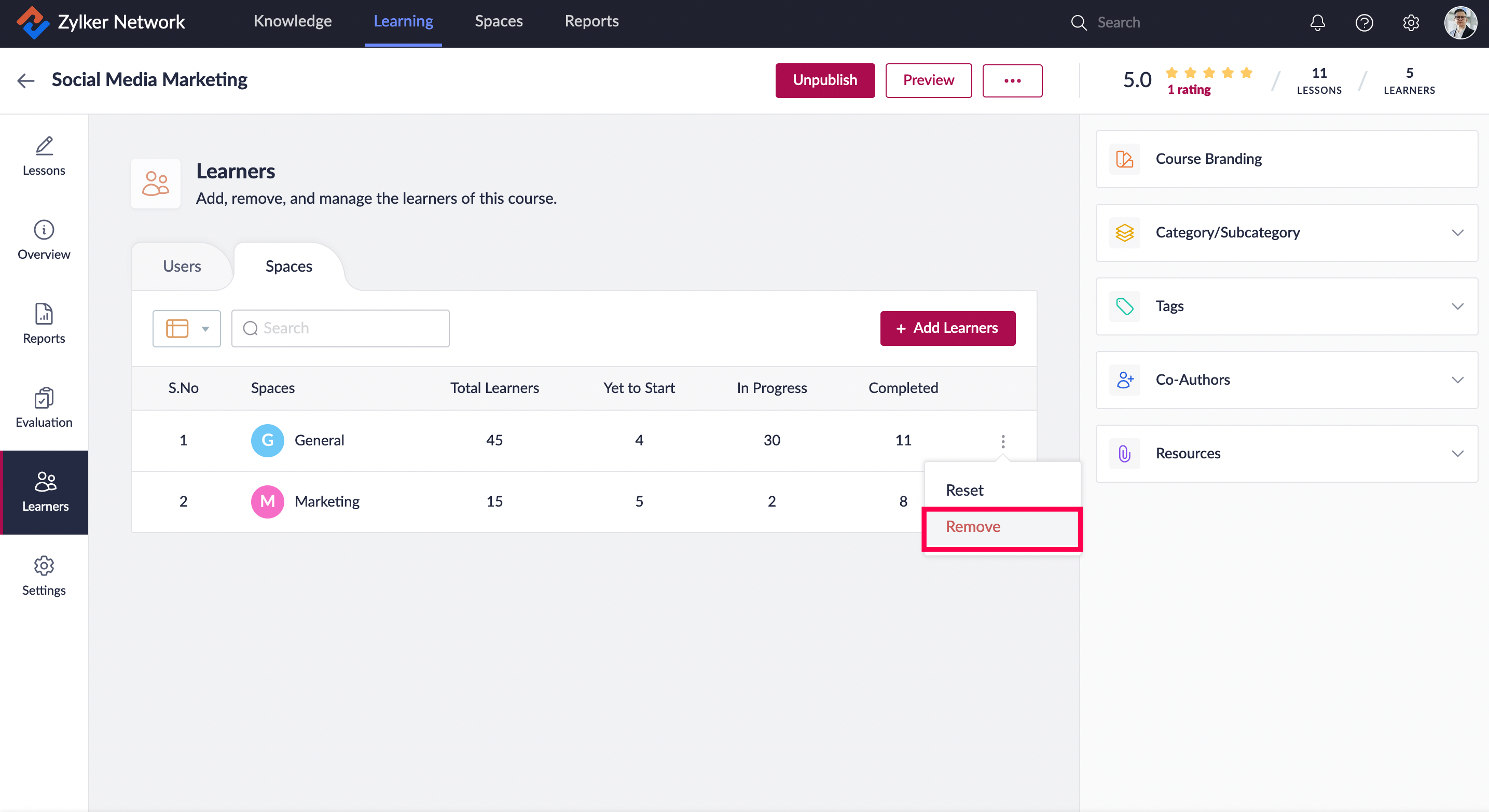Open the top bar gear settings
The height and width of the screenshot is (812, 1489).
click(1411, 22)
